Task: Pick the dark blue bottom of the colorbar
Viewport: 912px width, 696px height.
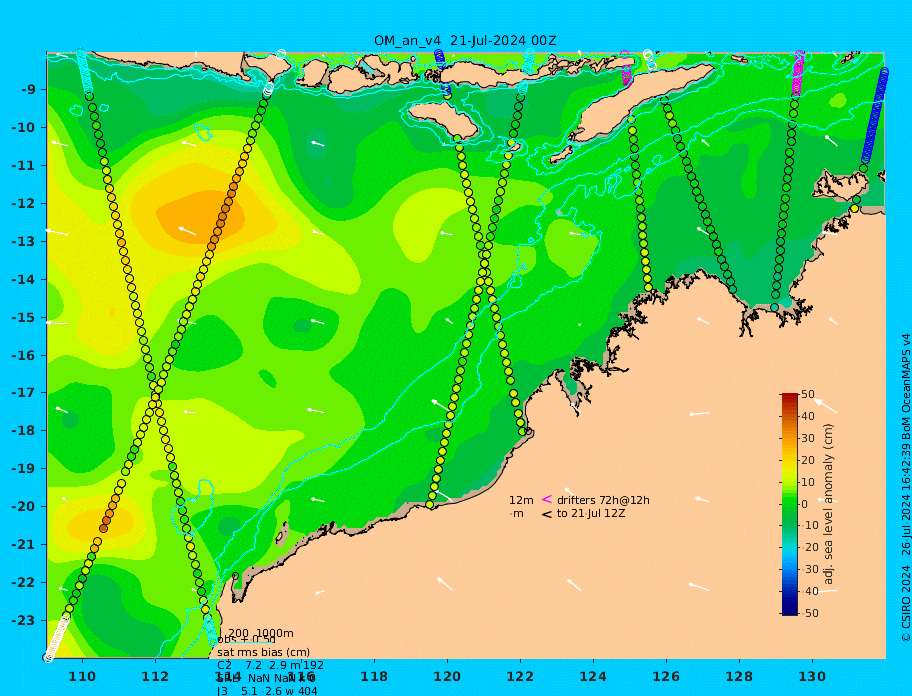Action: pos(789,610)
